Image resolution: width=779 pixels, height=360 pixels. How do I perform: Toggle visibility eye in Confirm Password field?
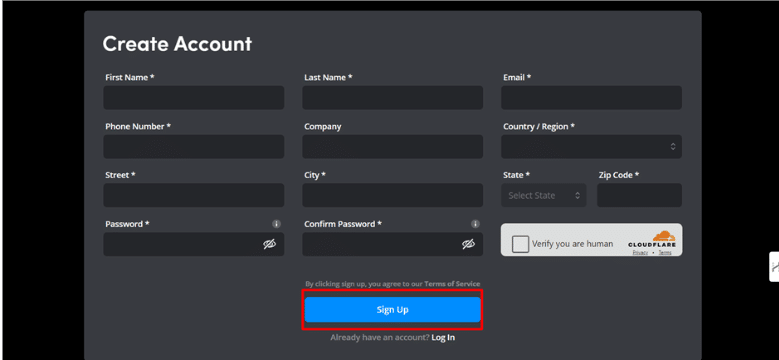pyautogui.click(x=468, y=244)
